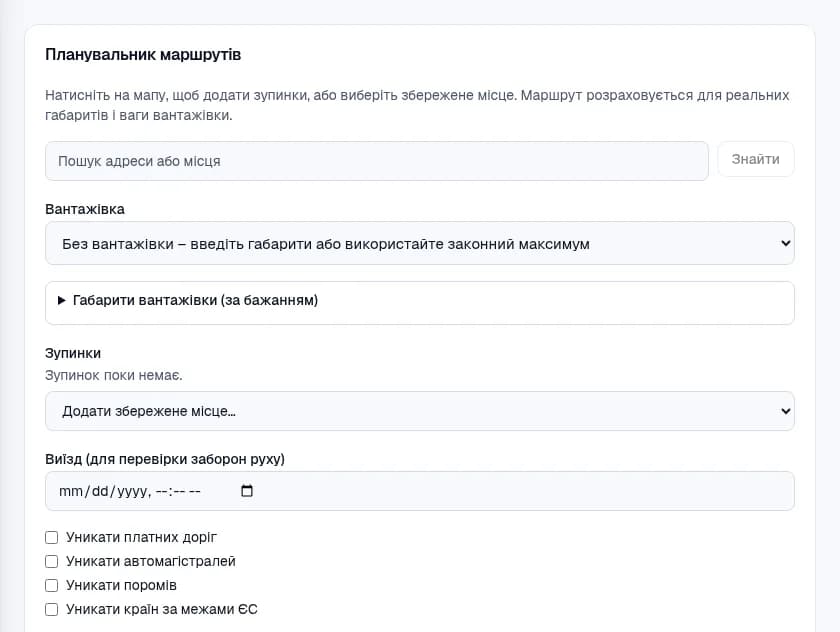Click the Планувальник маршрутів heading
Viewport: 840px width, 632px height.
143,55
